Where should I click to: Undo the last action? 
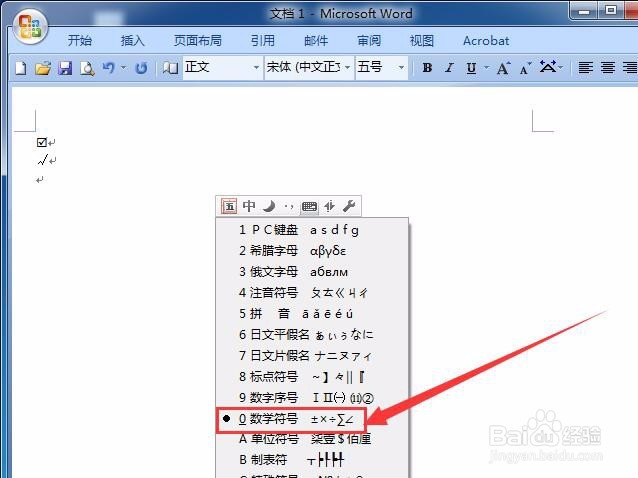pos(109,68)
